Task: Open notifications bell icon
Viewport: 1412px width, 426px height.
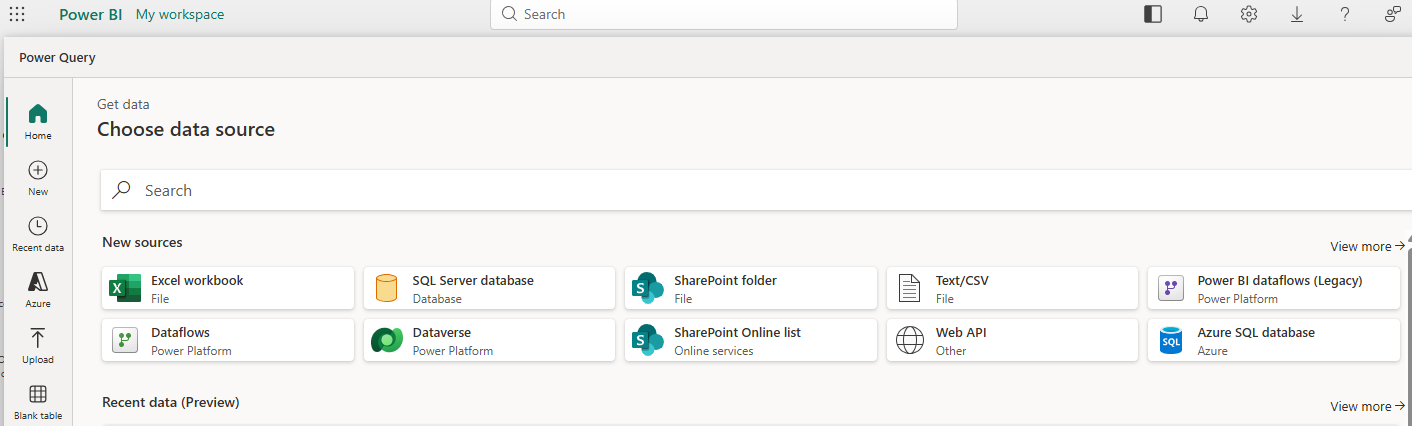Action: (x=1201, y=14)
